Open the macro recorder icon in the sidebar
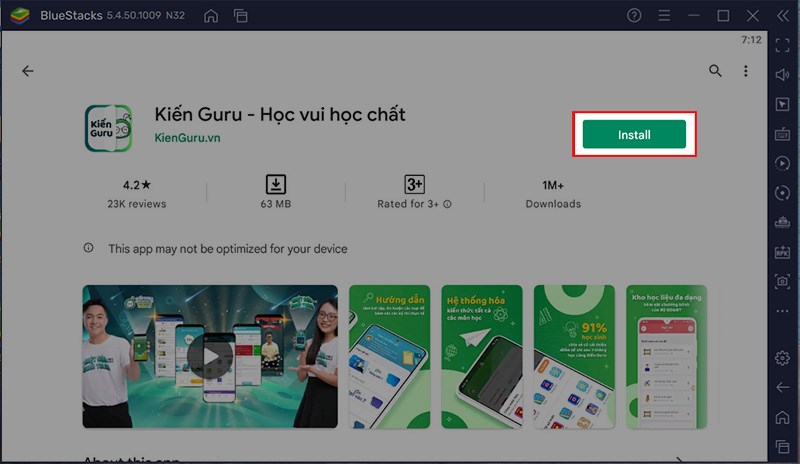This screenshot has width=800, height=464. (782, 222)
